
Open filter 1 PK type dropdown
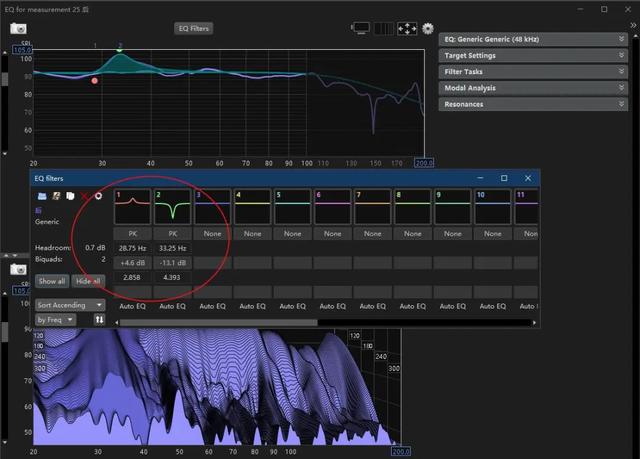tap(133, 234)
